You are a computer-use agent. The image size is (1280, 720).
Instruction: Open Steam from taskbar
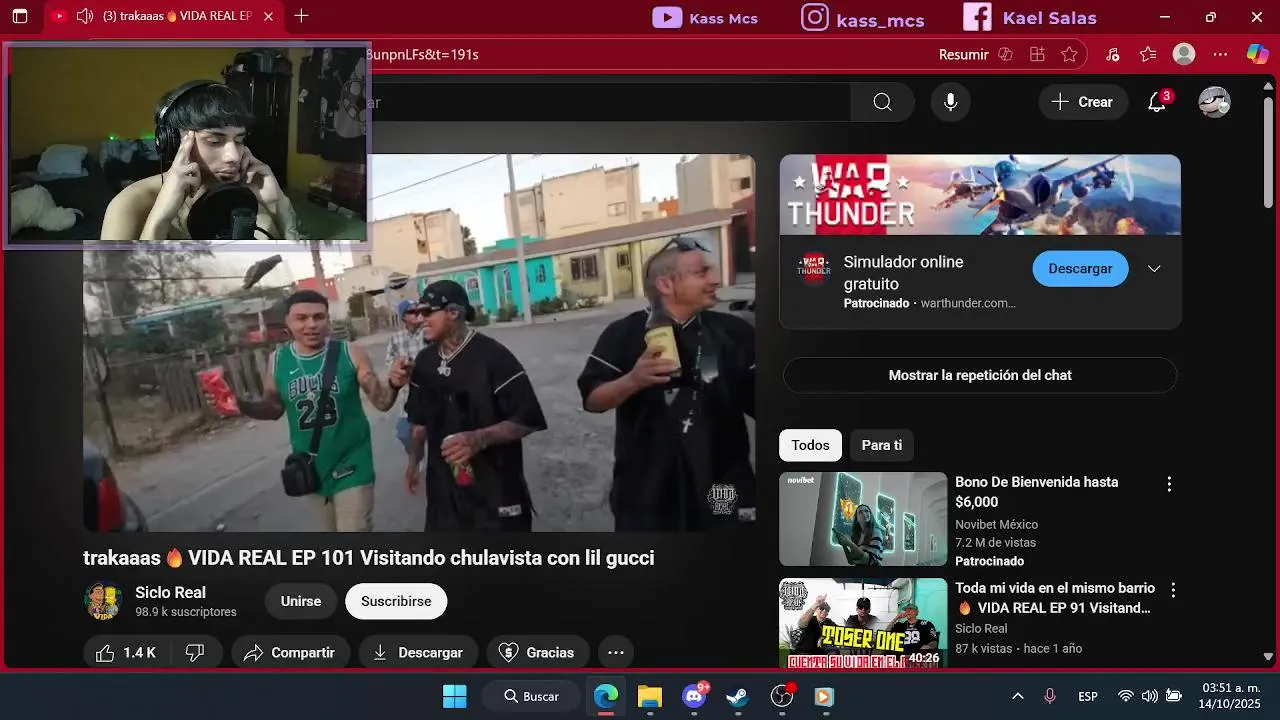[x=738, y=696]
